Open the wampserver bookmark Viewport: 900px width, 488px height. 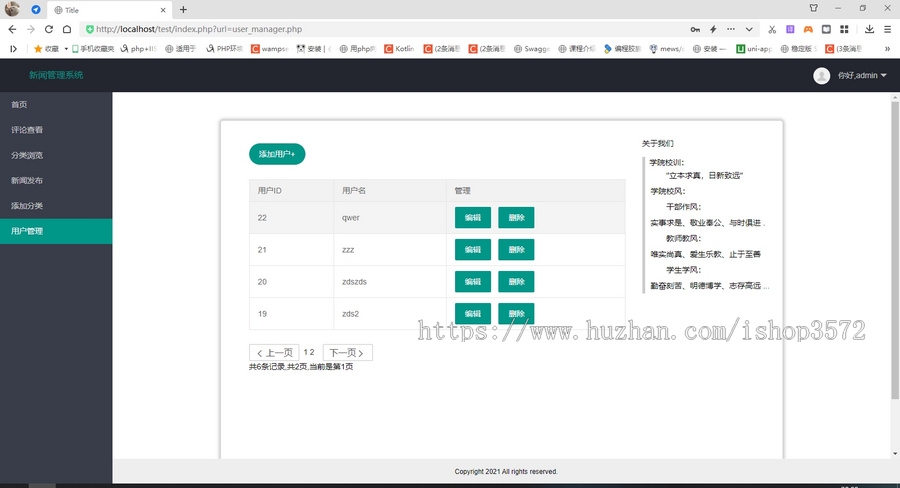[269, 49]
